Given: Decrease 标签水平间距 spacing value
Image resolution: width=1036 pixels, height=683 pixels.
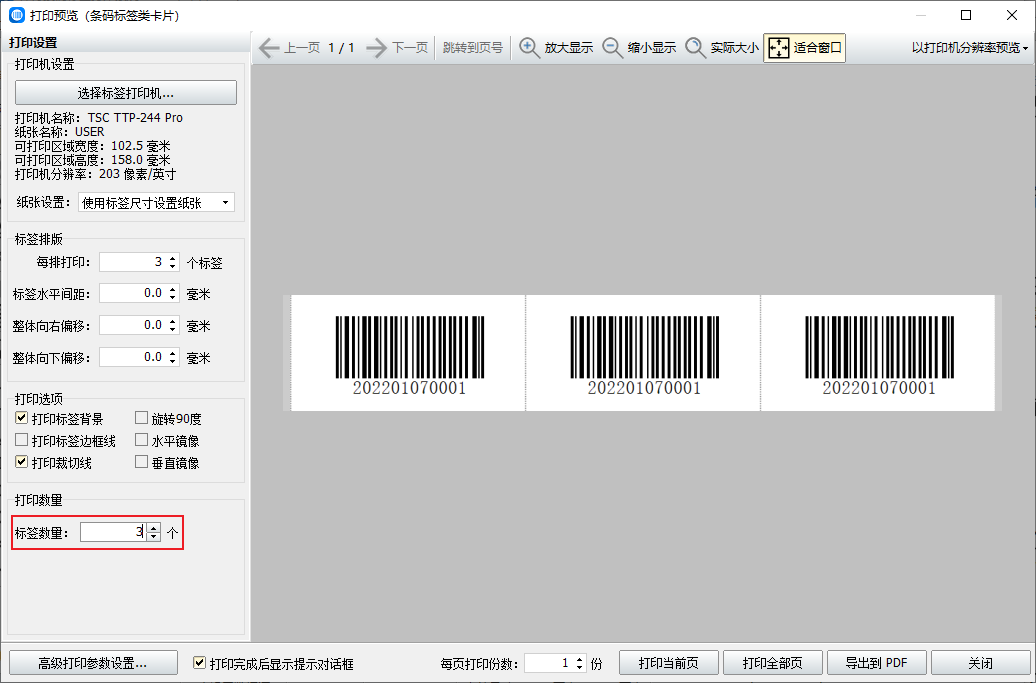Looking at the screenshot, I should (x=172, y=297).
